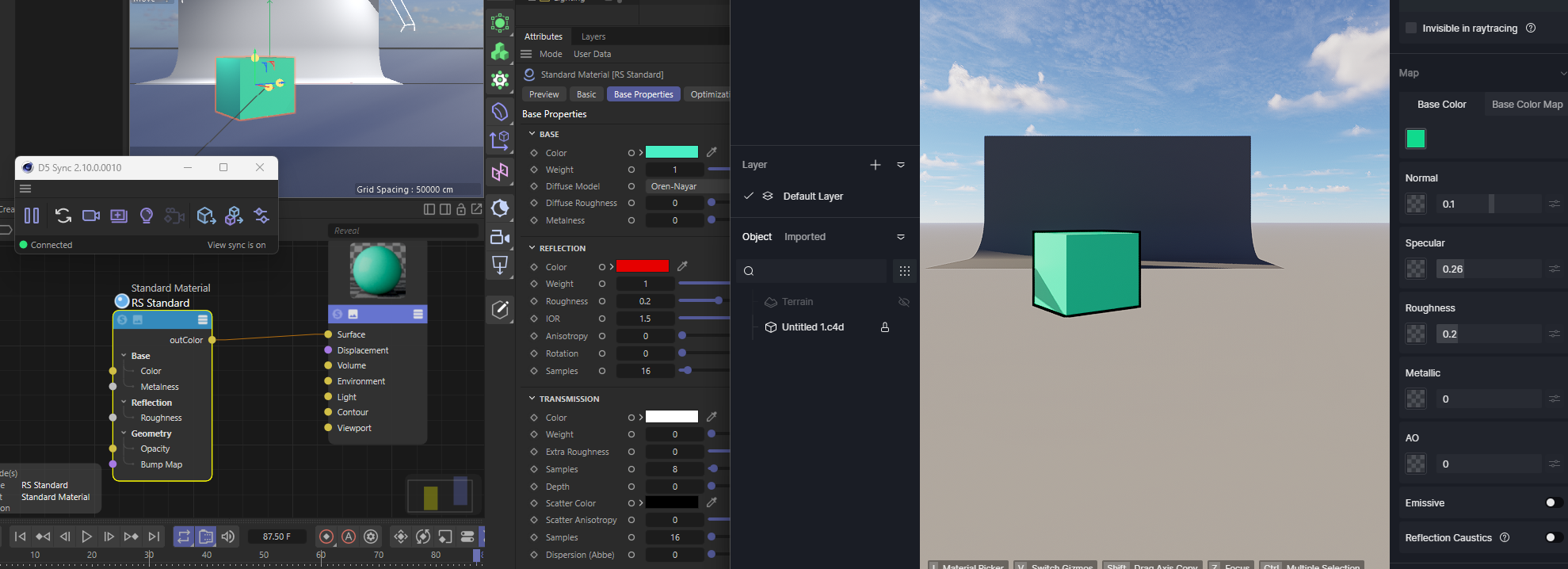The height and width of the screenshot is (569, 1568).
Task: Collapse the TRANSMISSION section
Action: tap(532, 399)
